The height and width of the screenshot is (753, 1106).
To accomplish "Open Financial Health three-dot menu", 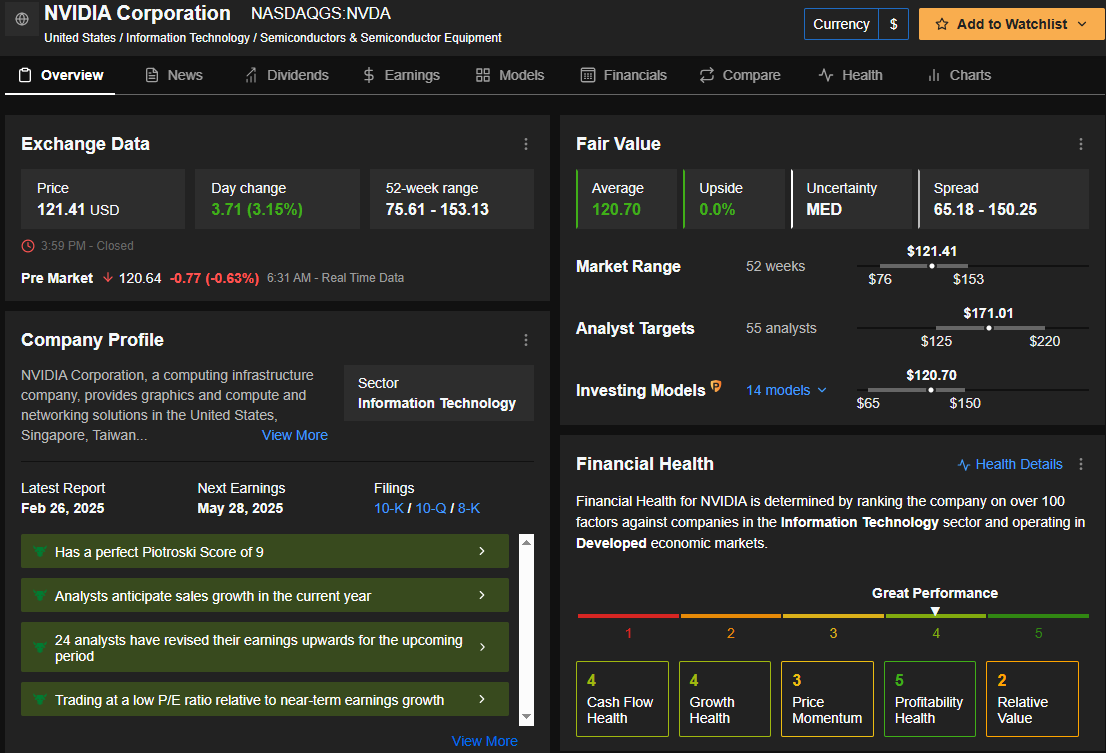I will tap(1081, 464).
